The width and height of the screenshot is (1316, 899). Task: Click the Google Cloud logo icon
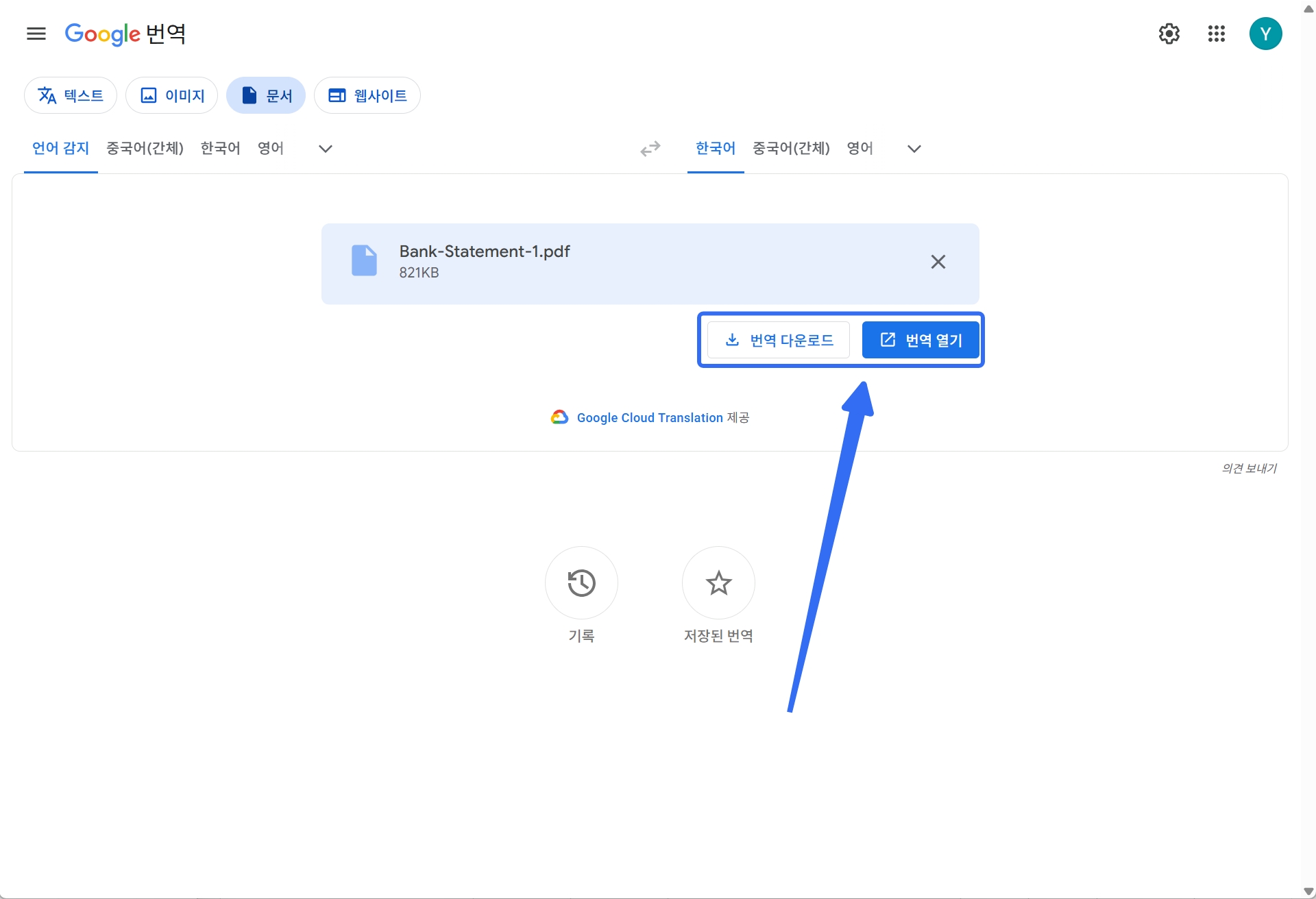560,417
